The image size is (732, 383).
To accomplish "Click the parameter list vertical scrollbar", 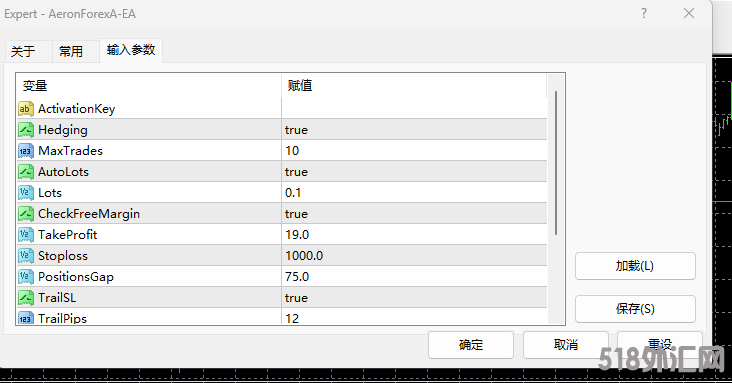I will (x=556, y=163).
